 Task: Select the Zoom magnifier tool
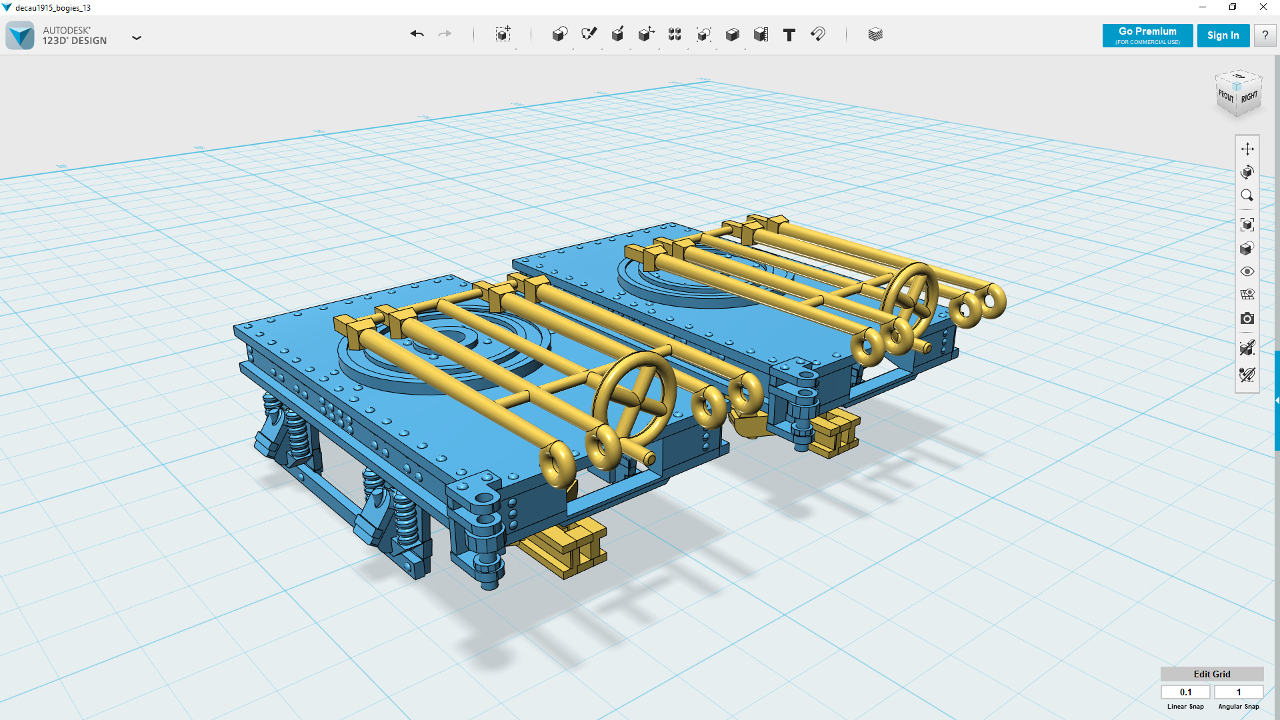point(1247,196)
